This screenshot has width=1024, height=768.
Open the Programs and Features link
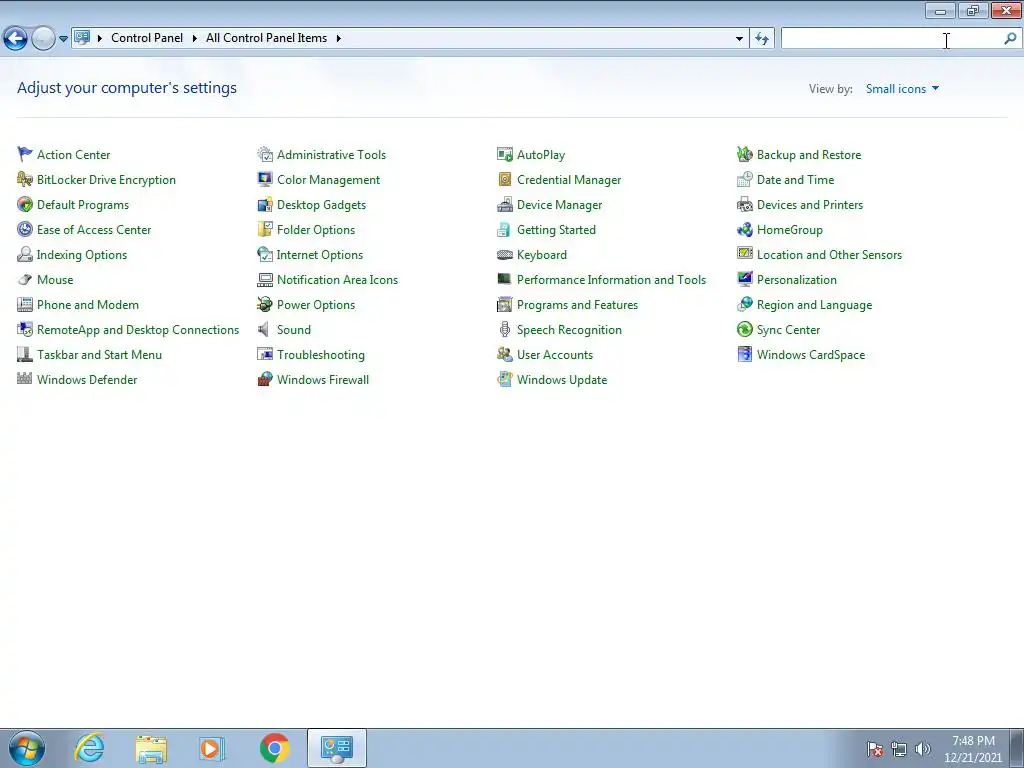(x=577, y=305)
